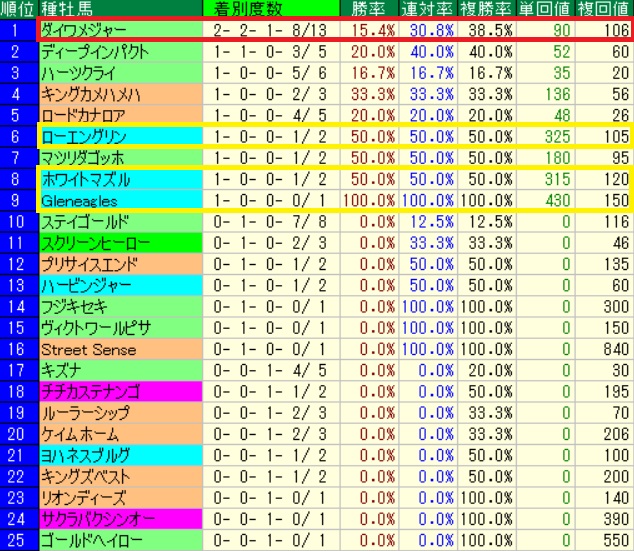634x551 pixels.
Task: Select the スクリーンヒーロー sire name
Action: click(x=95, y=243)
